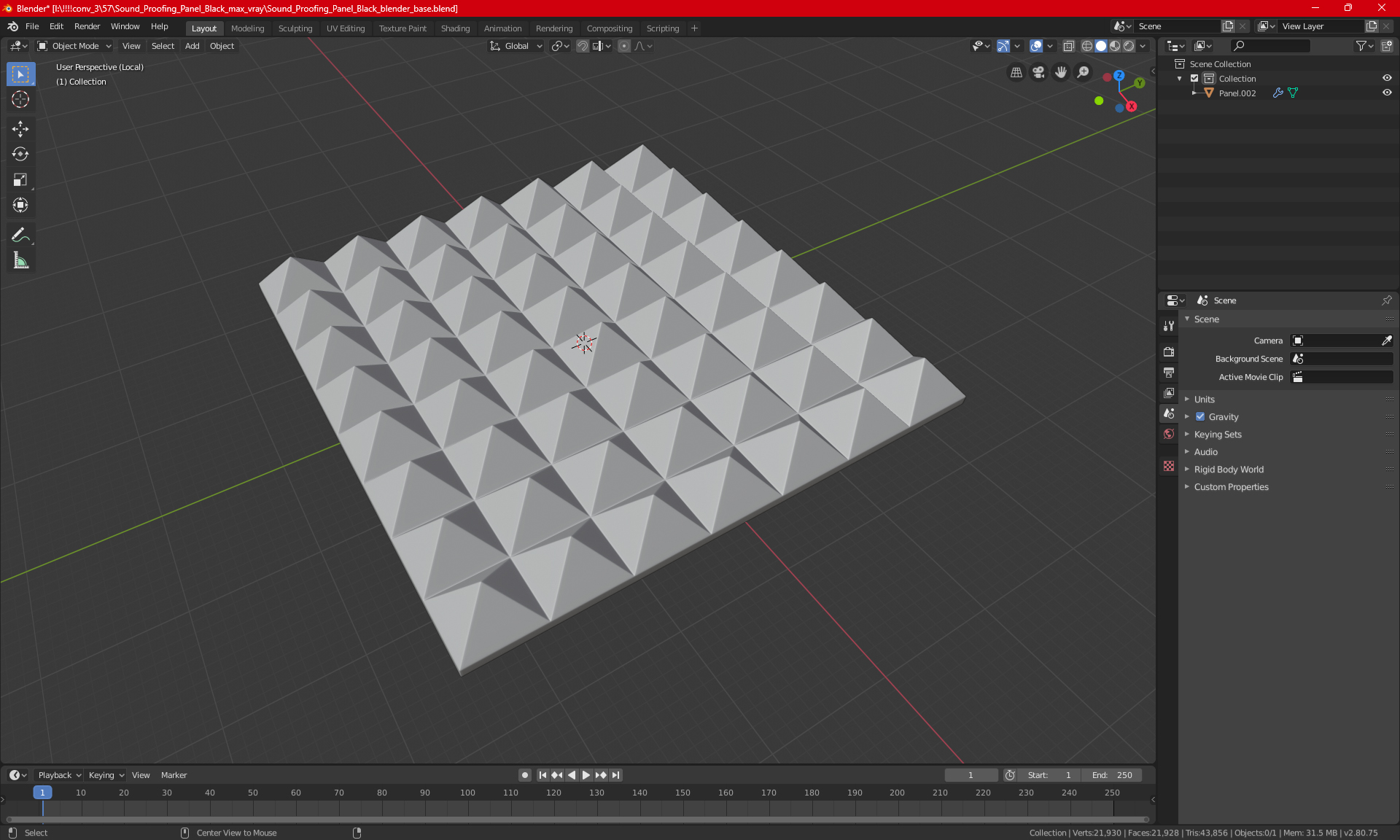
Task: Switch to the Modeling workspace tab
Action: (x=247, y=28)
